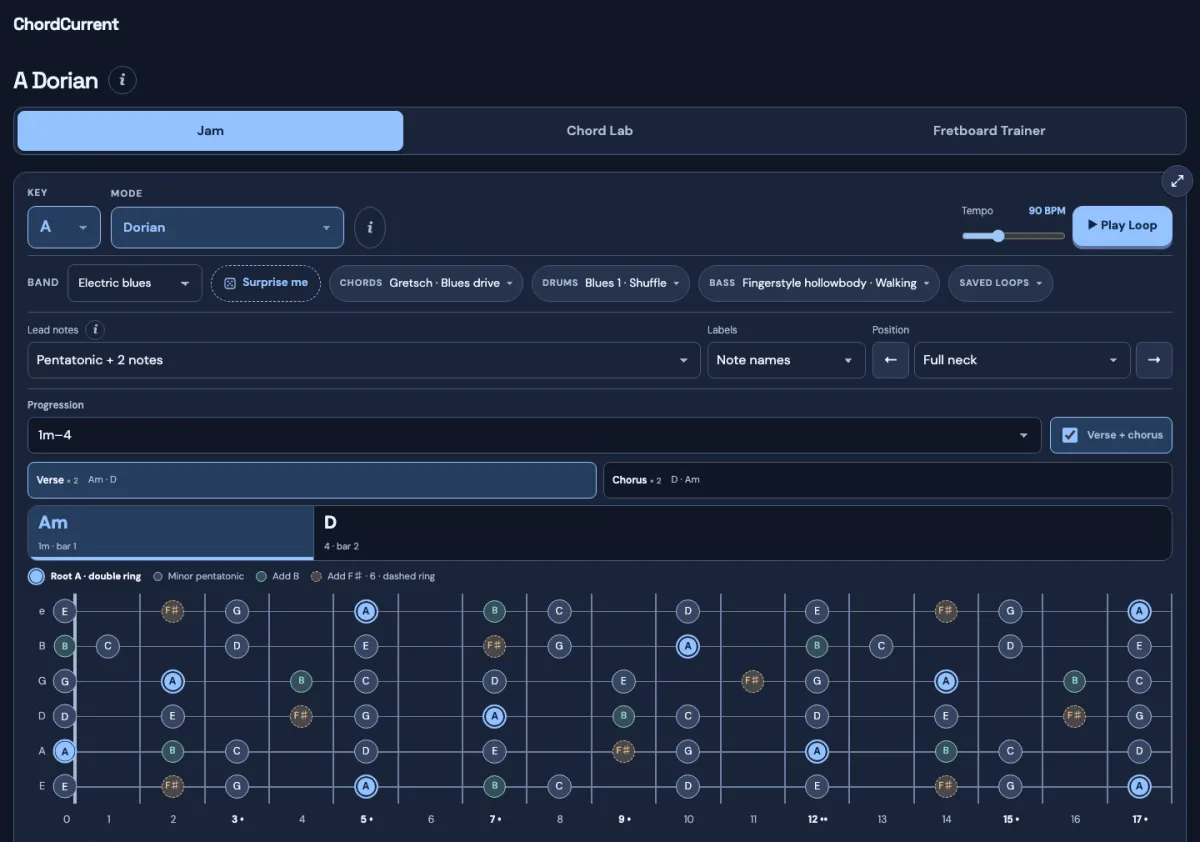1200x842 pixels.
Task: Select the Verse section
Action: pos(312,480)
